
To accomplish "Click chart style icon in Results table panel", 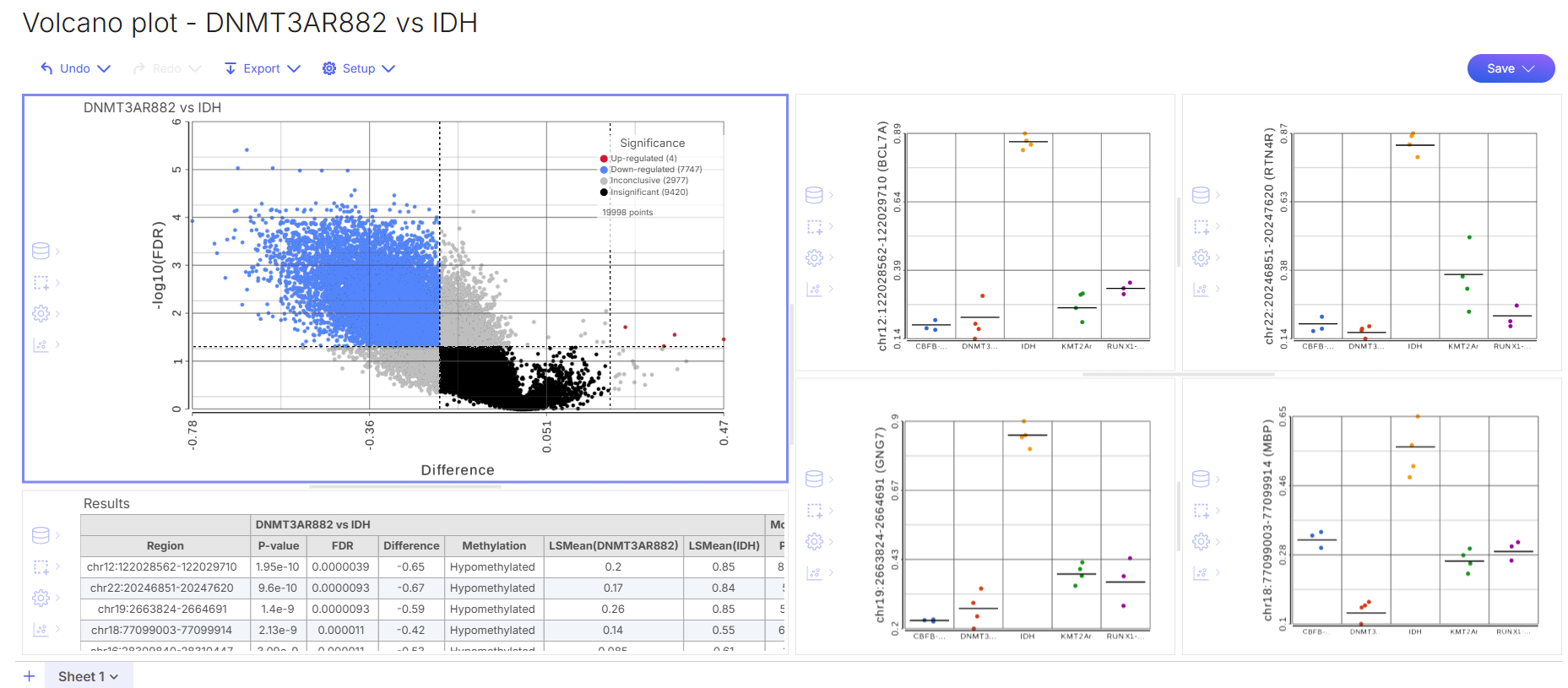I will point(41,629).
